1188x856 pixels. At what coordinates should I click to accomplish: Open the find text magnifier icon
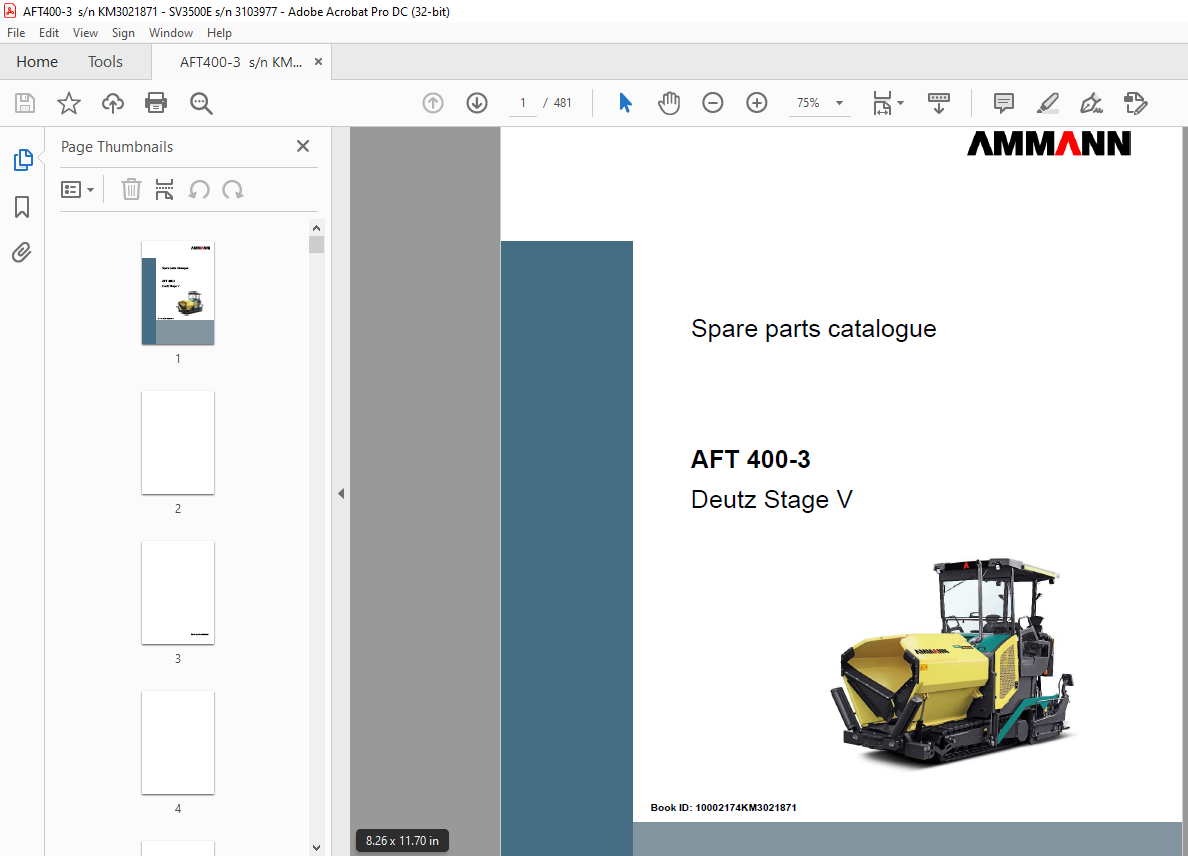201,103
